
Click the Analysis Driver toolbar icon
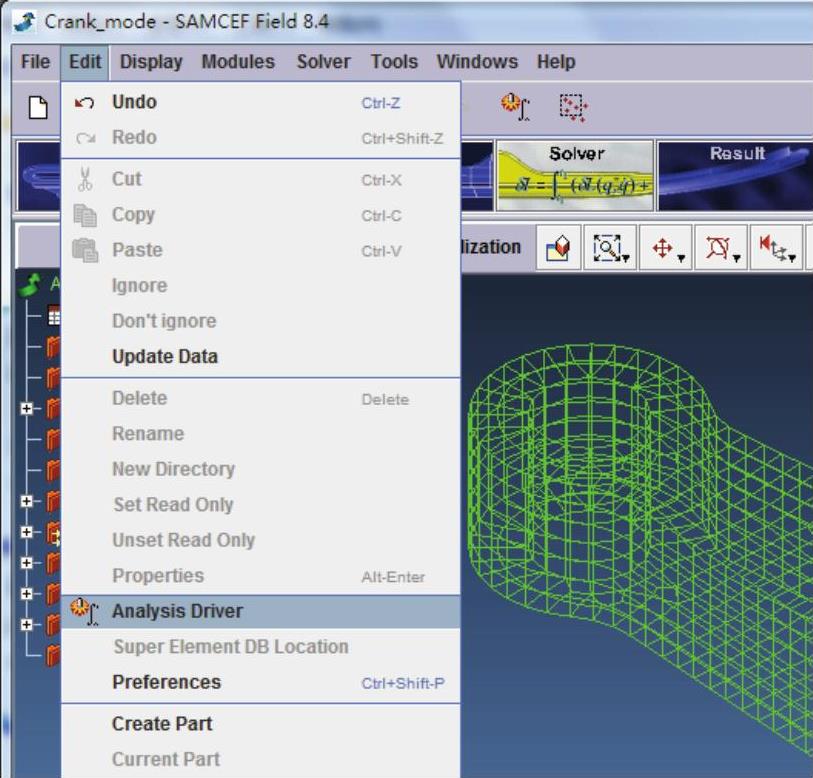[x=514, y=107]
